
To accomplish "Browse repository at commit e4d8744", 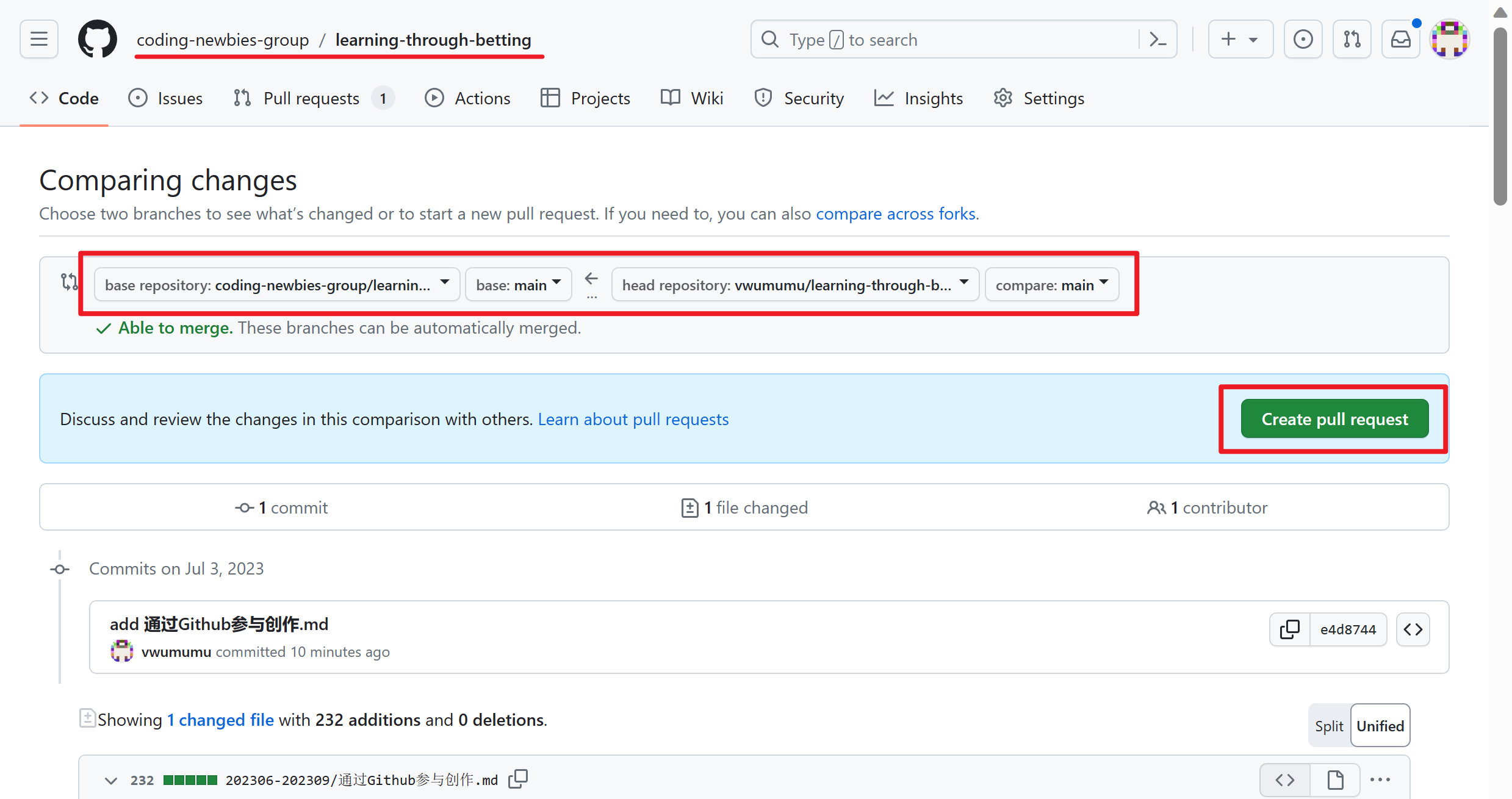I will (x=1413, y=629).
